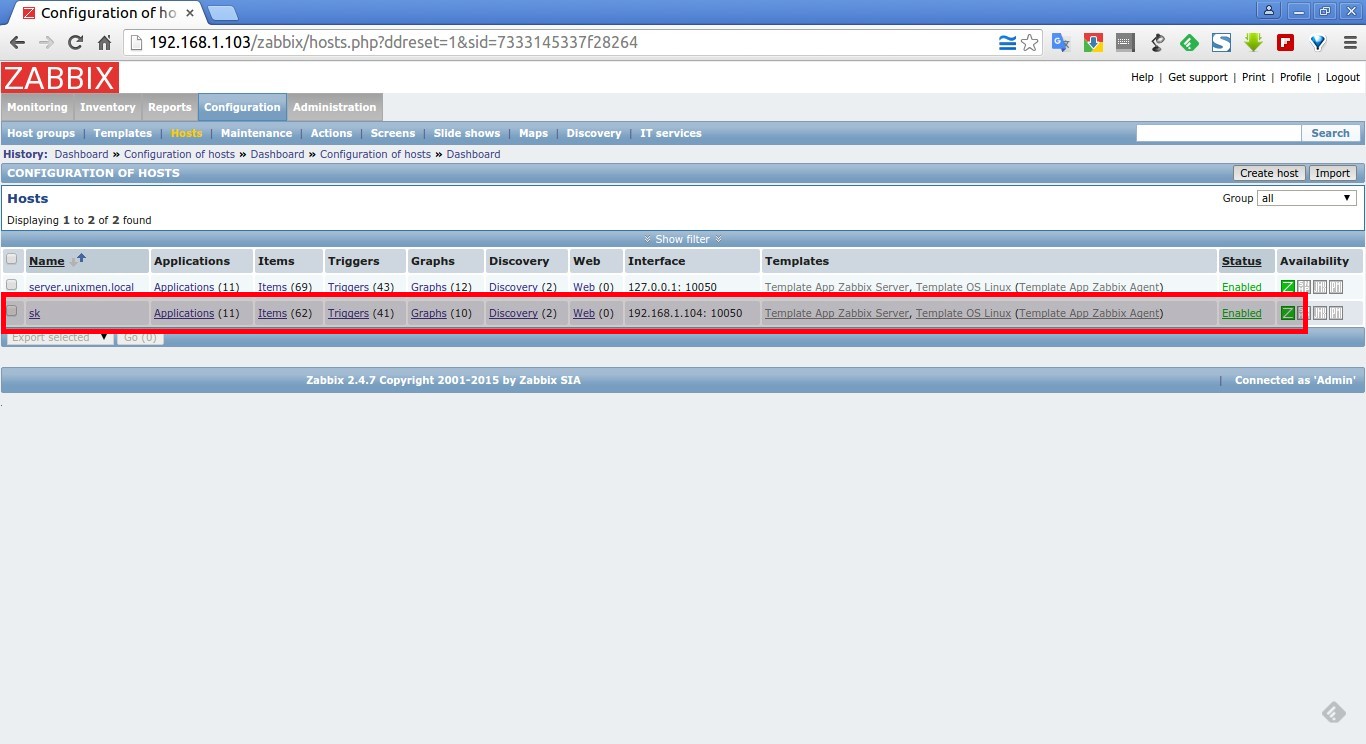Go to the Screens submenu

point(393,133)
